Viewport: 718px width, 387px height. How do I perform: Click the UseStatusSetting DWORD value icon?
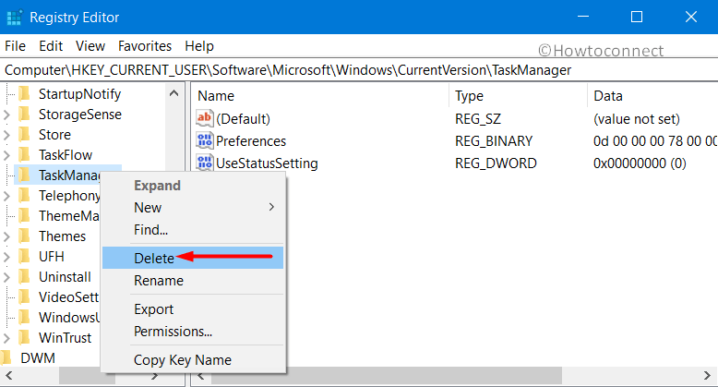tap(204, 163)
